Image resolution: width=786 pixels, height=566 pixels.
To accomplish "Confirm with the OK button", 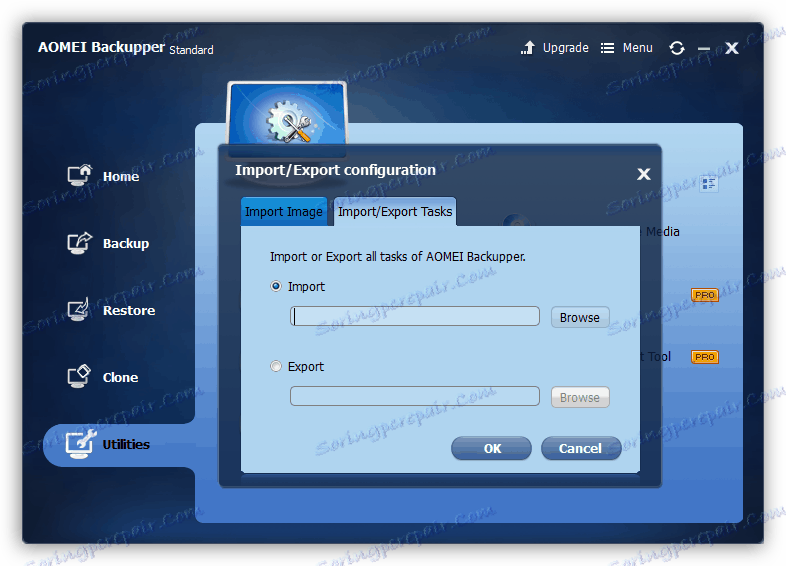I will point(491,448).
